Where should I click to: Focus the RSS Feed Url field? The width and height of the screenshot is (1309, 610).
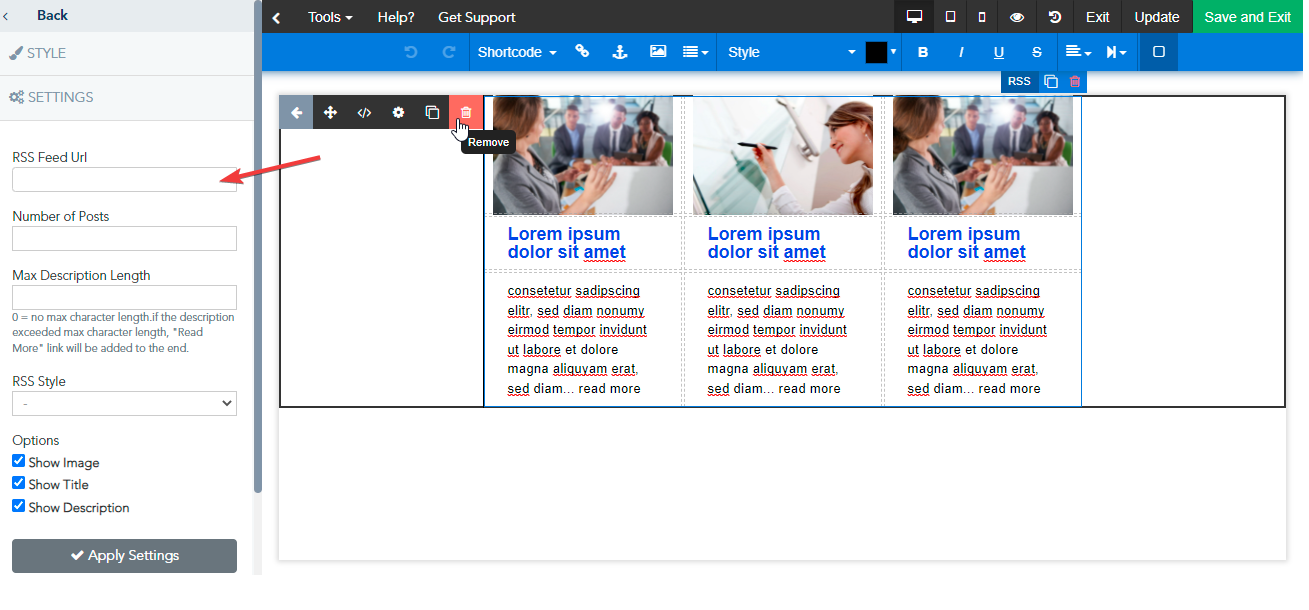point(124,179)
